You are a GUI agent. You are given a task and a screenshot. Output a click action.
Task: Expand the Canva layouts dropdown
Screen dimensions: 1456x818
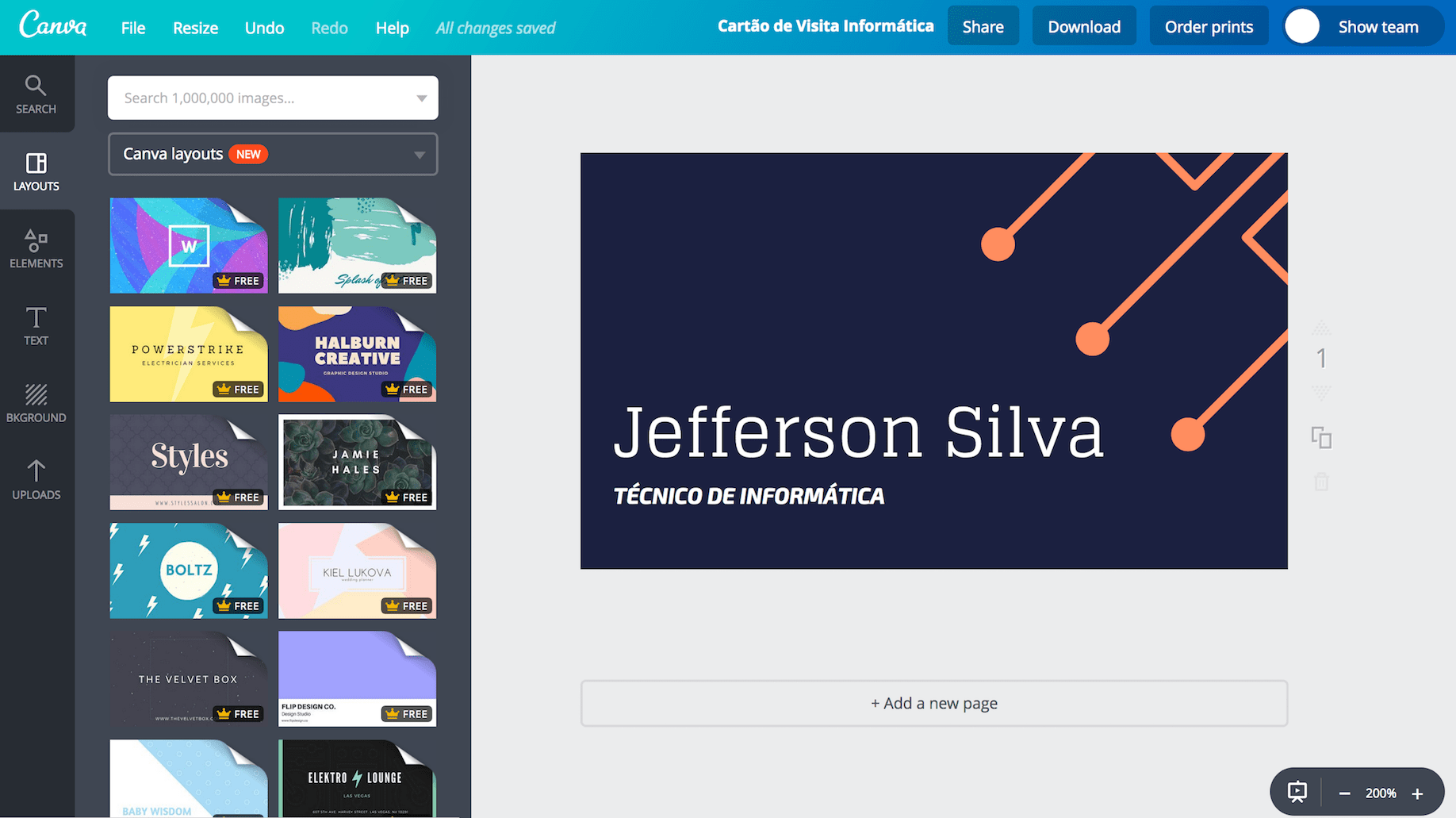(273, 154)
